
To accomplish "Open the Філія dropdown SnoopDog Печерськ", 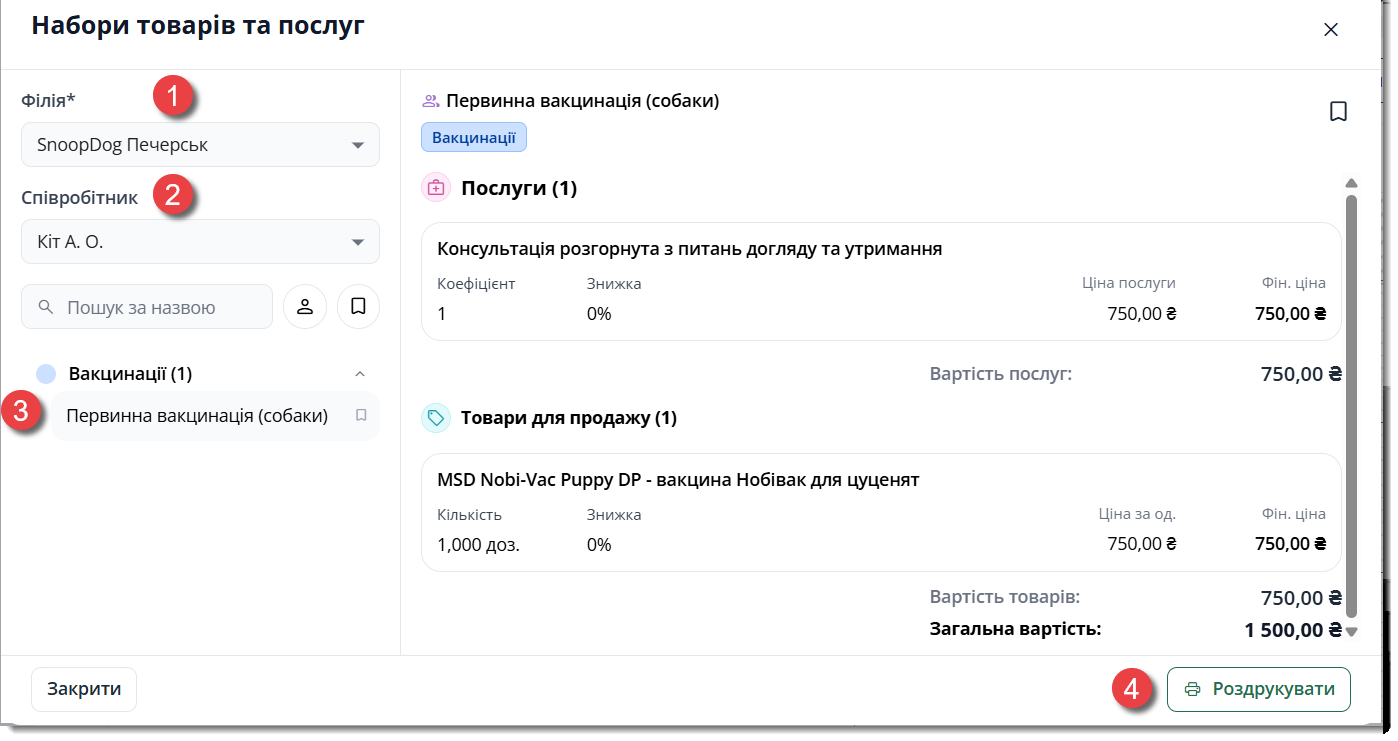I will click(x=200, y=145).
